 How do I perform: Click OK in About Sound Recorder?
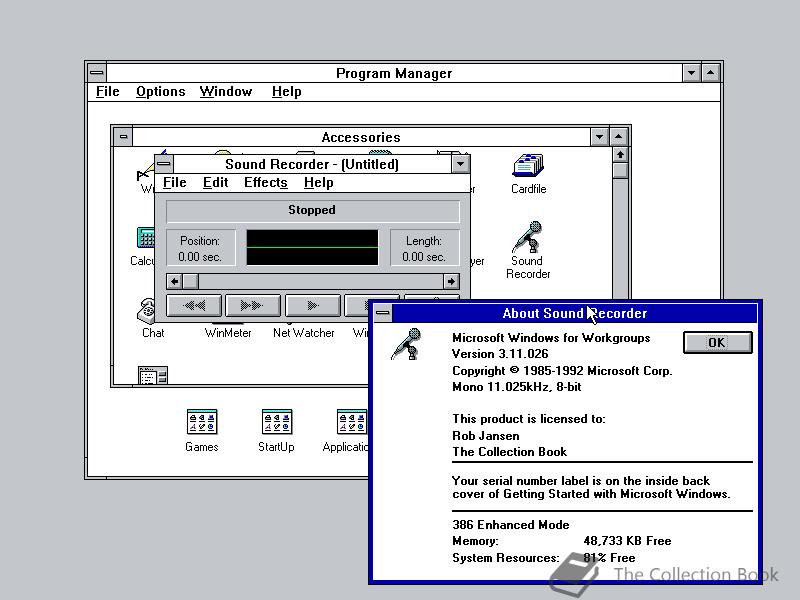coord(717,342)
